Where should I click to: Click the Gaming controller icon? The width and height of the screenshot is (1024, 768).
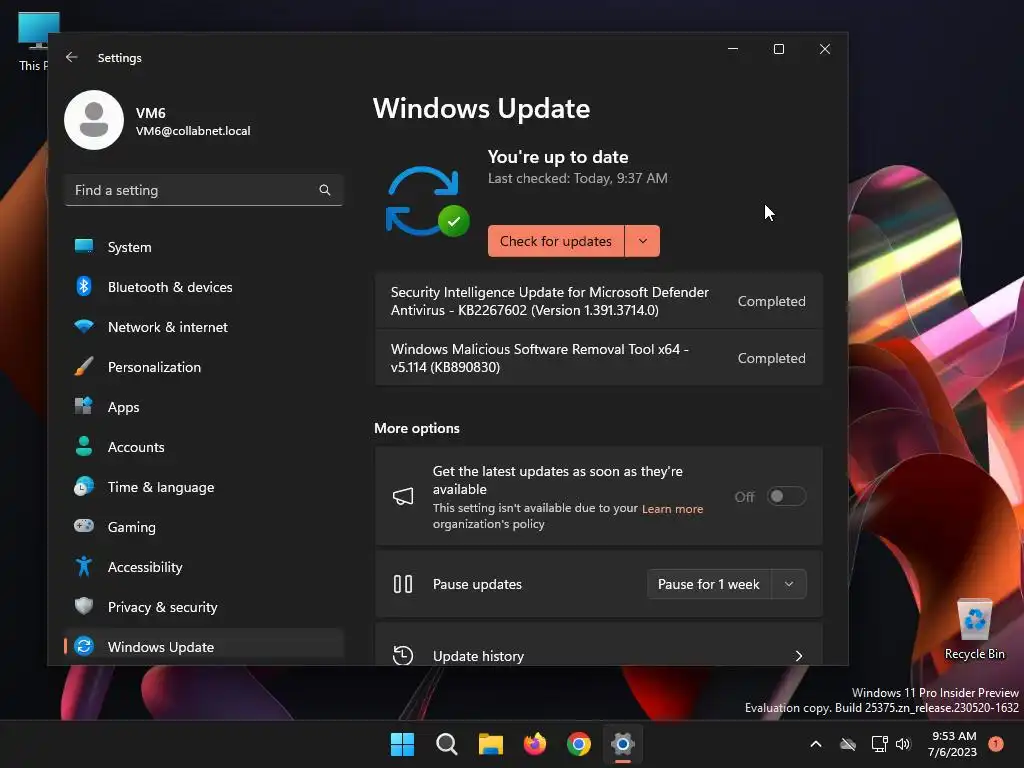click(x=84, y=526)
